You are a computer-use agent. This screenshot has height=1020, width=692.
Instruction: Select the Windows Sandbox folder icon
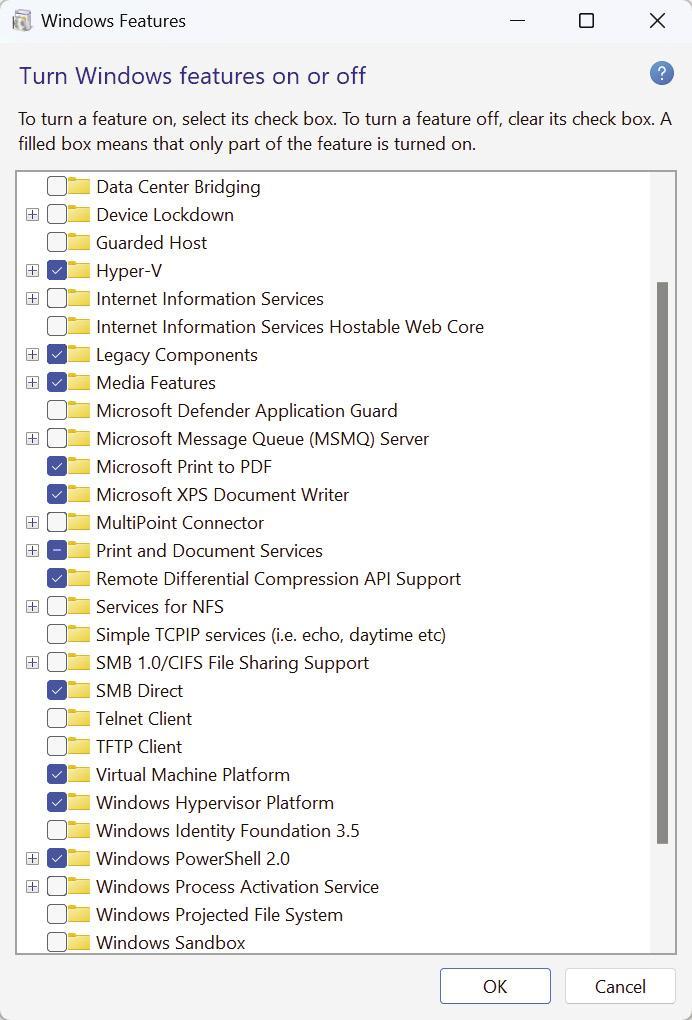[79, 942]
